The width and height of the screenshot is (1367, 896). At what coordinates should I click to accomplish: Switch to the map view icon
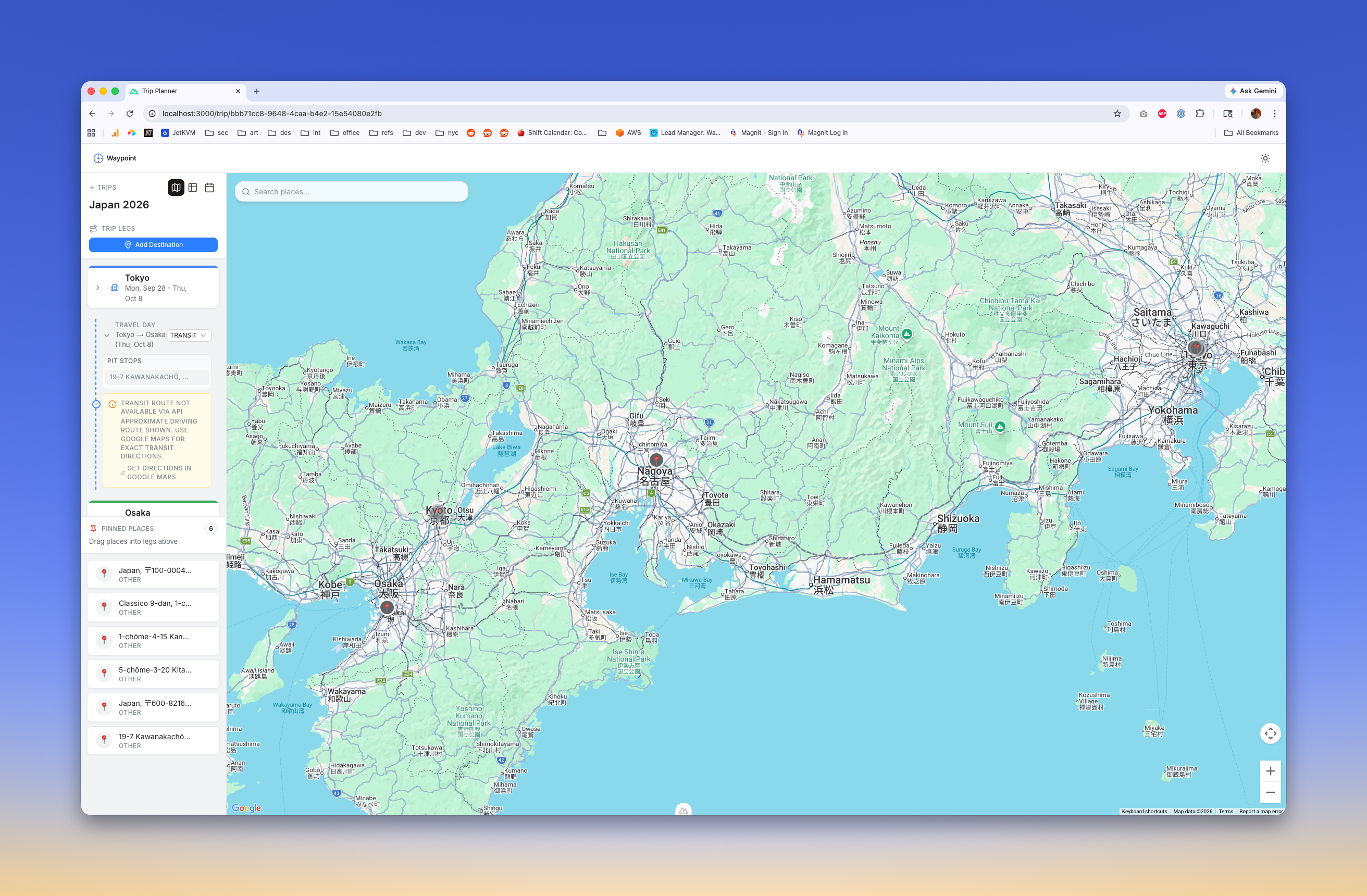pyautogui.click(x=176, y=187)
